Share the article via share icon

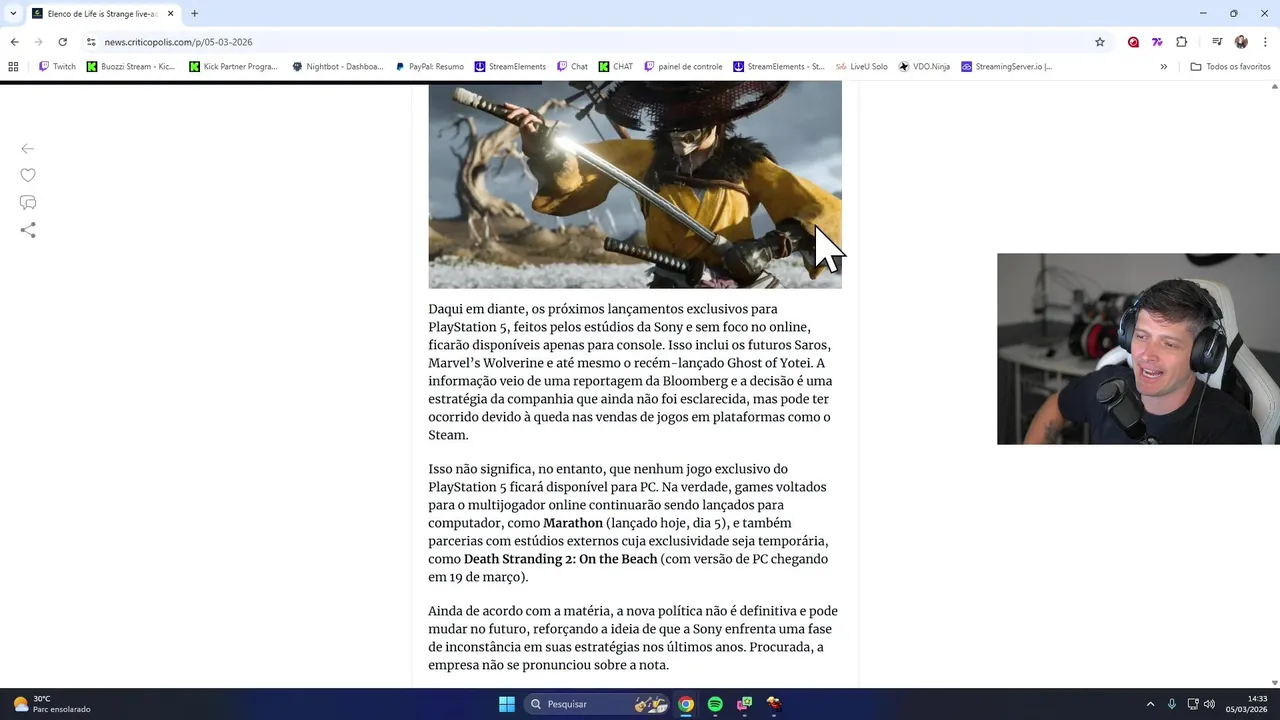[x=28, y=230]
